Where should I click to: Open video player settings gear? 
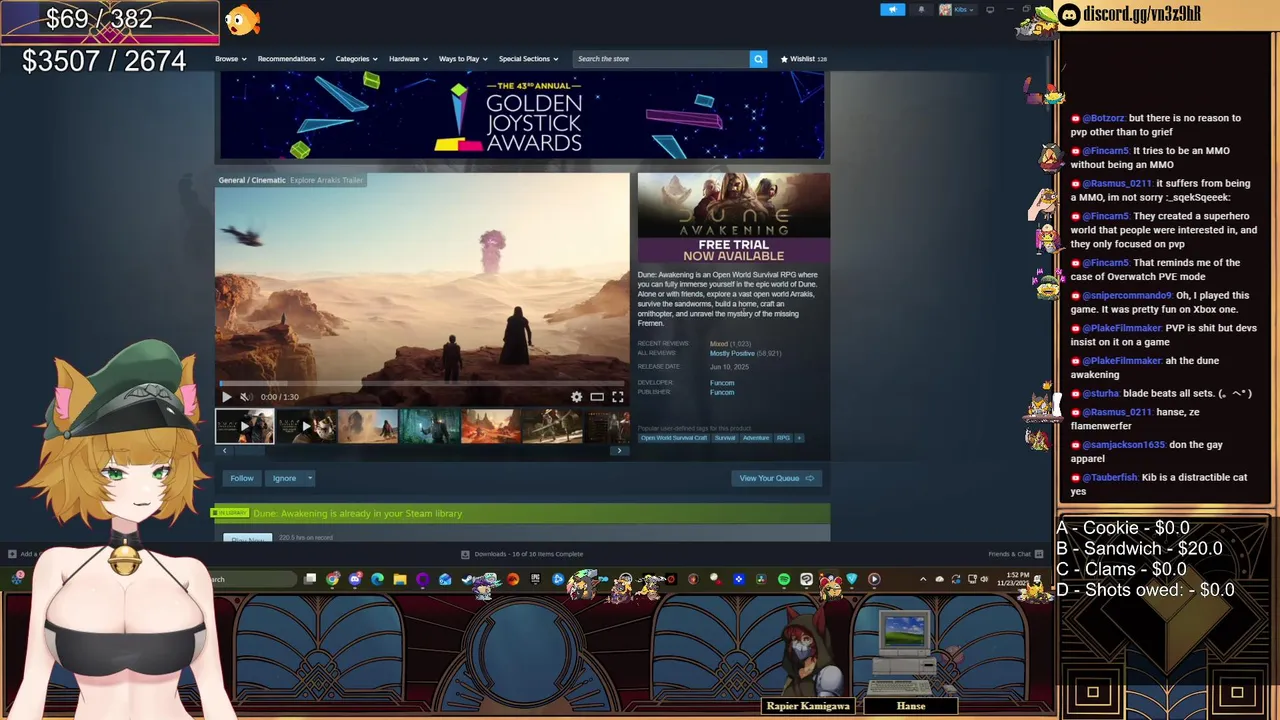coord(576,397)
